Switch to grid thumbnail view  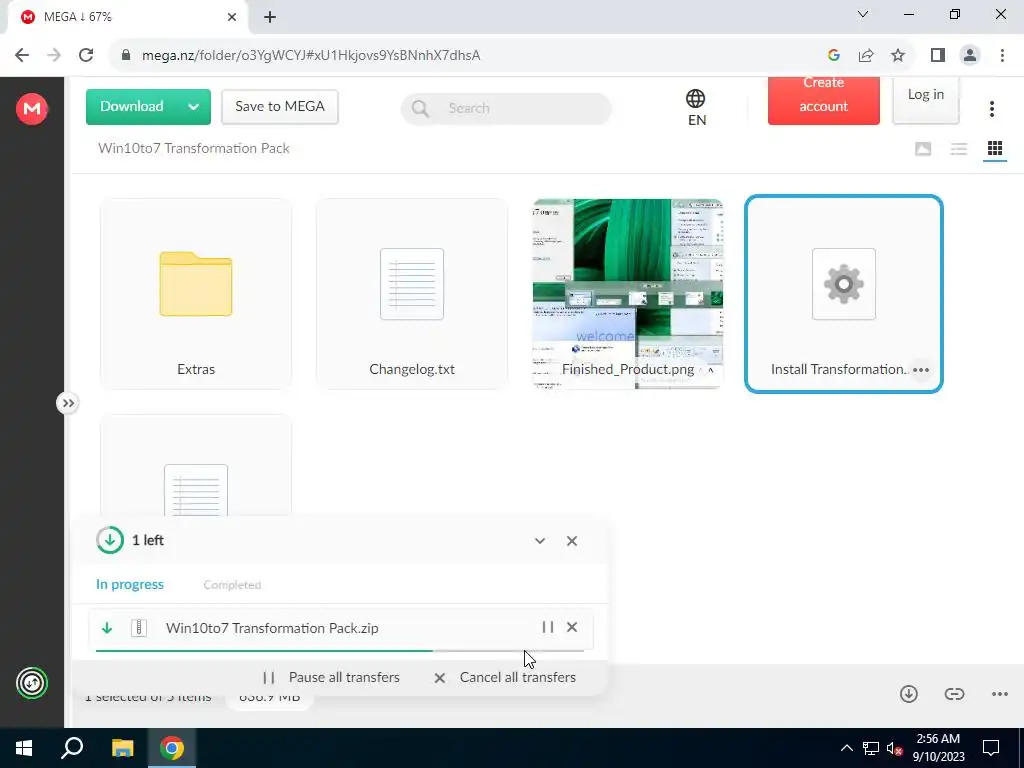(x=995, y=149)
